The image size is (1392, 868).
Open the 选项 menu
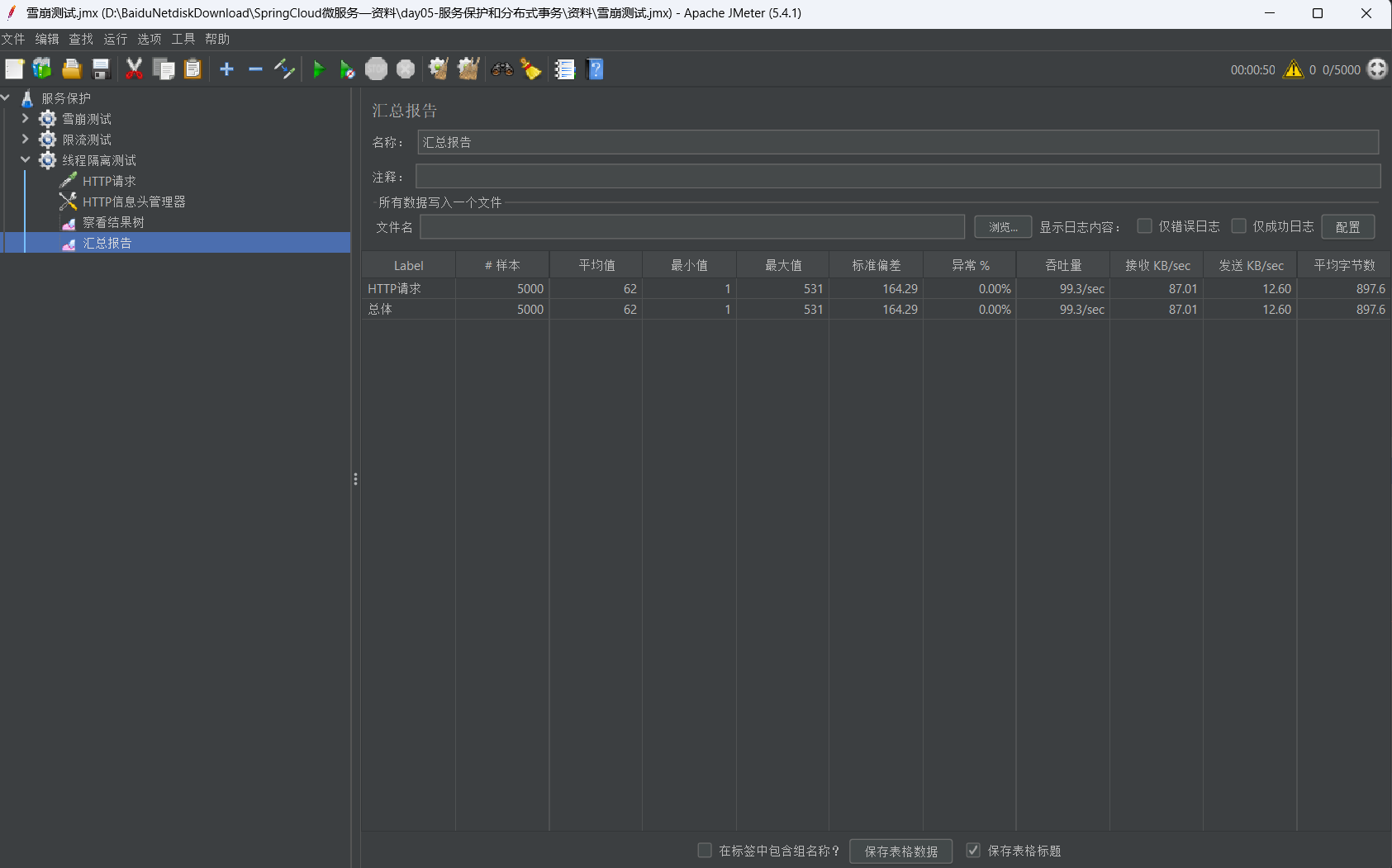tap(149, 39)
